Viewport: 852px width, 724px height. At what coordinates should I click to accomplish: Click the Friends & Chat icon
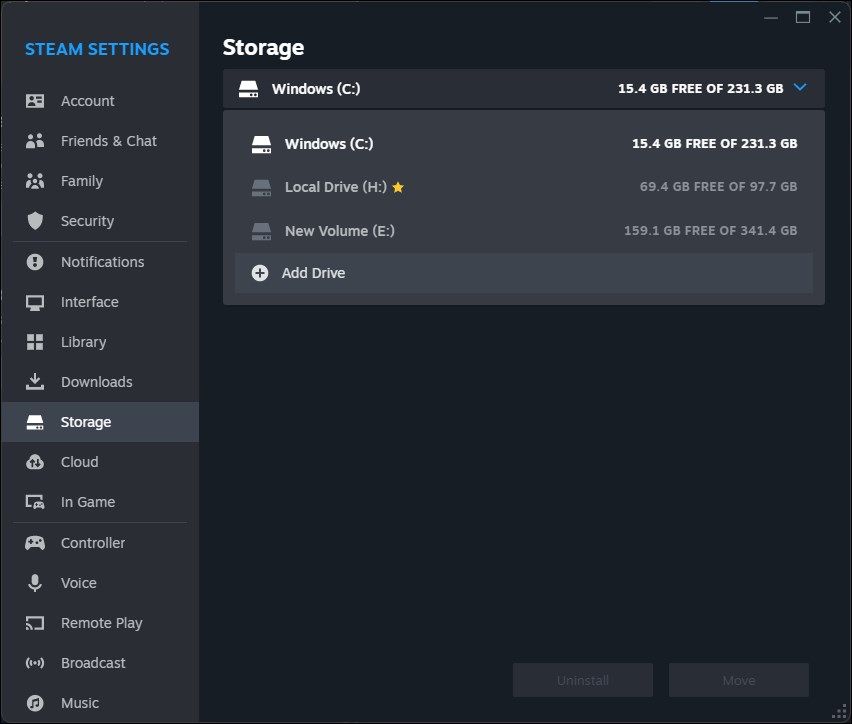coord(33,140)
